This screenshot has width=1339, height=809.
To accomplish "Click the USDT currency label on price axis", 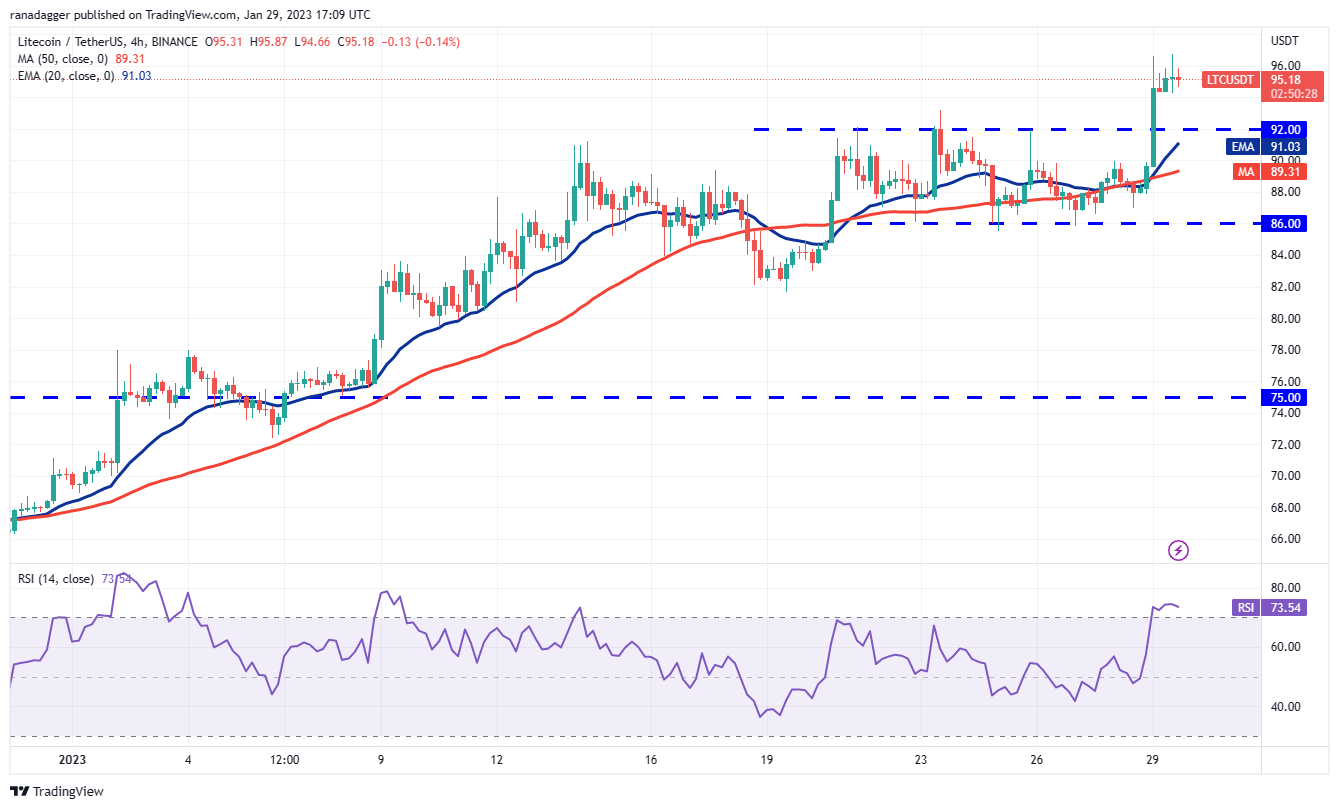I will click(1286, 41).
